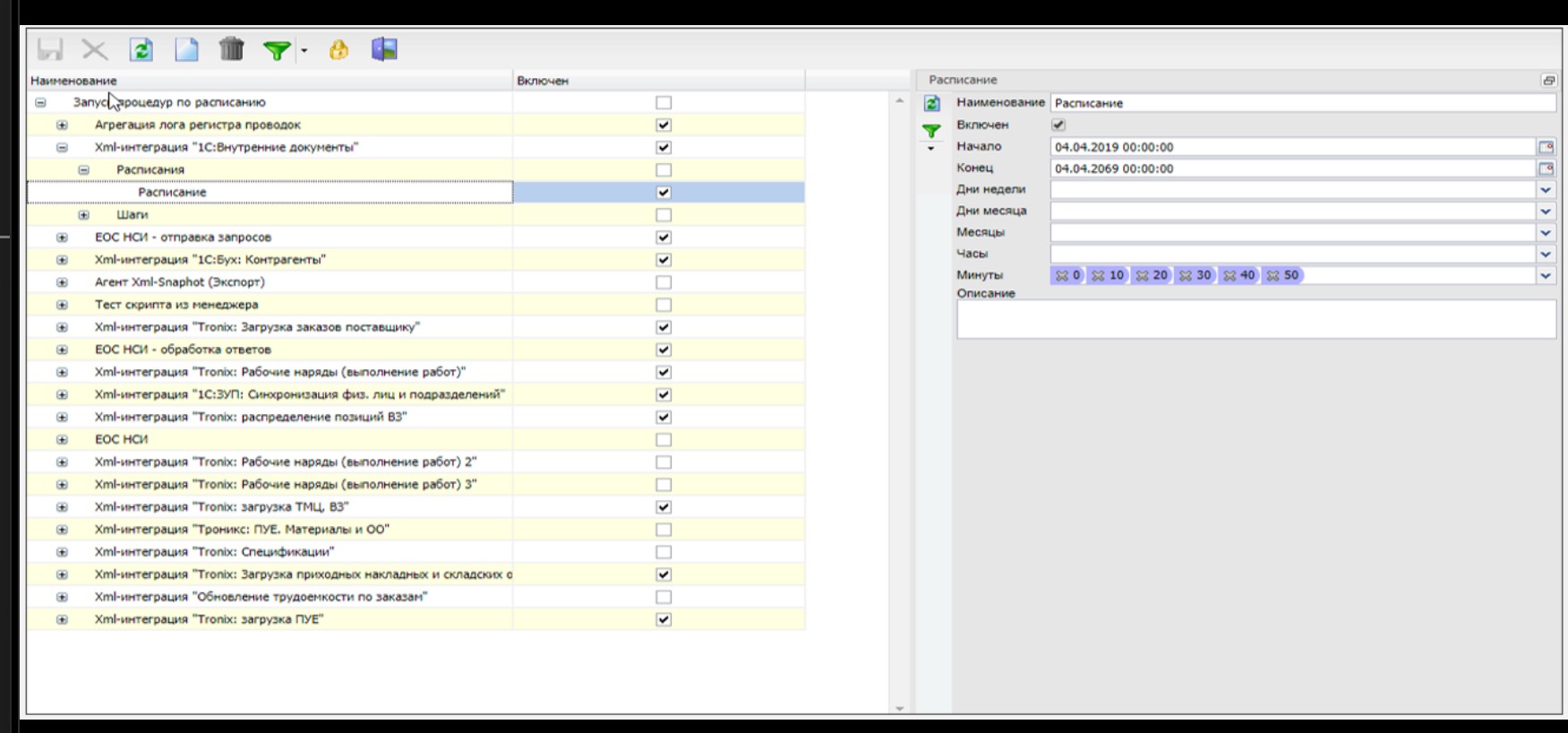
Task: Click the trash can delete icon
Action: (x=231, y=49)
